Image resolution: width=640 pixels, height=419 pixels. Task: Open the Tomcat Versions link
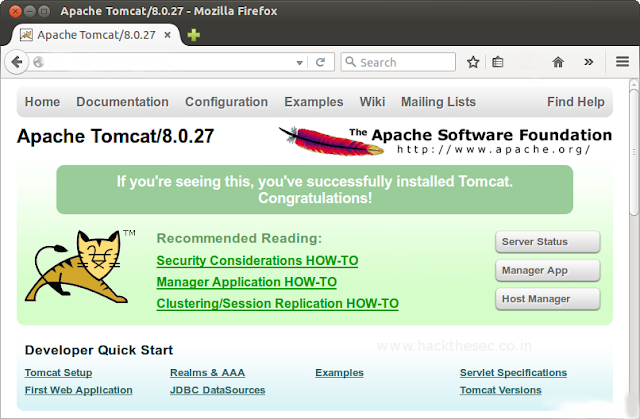[500, 390]
